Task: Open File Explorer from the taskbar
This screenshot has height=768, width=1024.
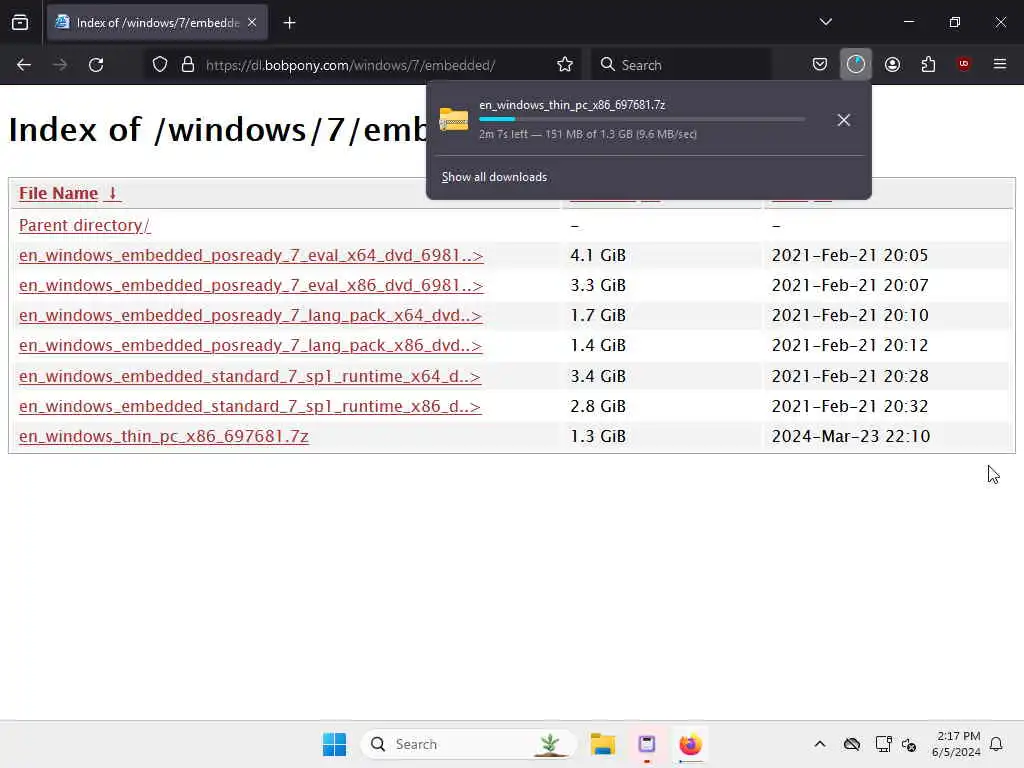Action: (x=603, y=744)
